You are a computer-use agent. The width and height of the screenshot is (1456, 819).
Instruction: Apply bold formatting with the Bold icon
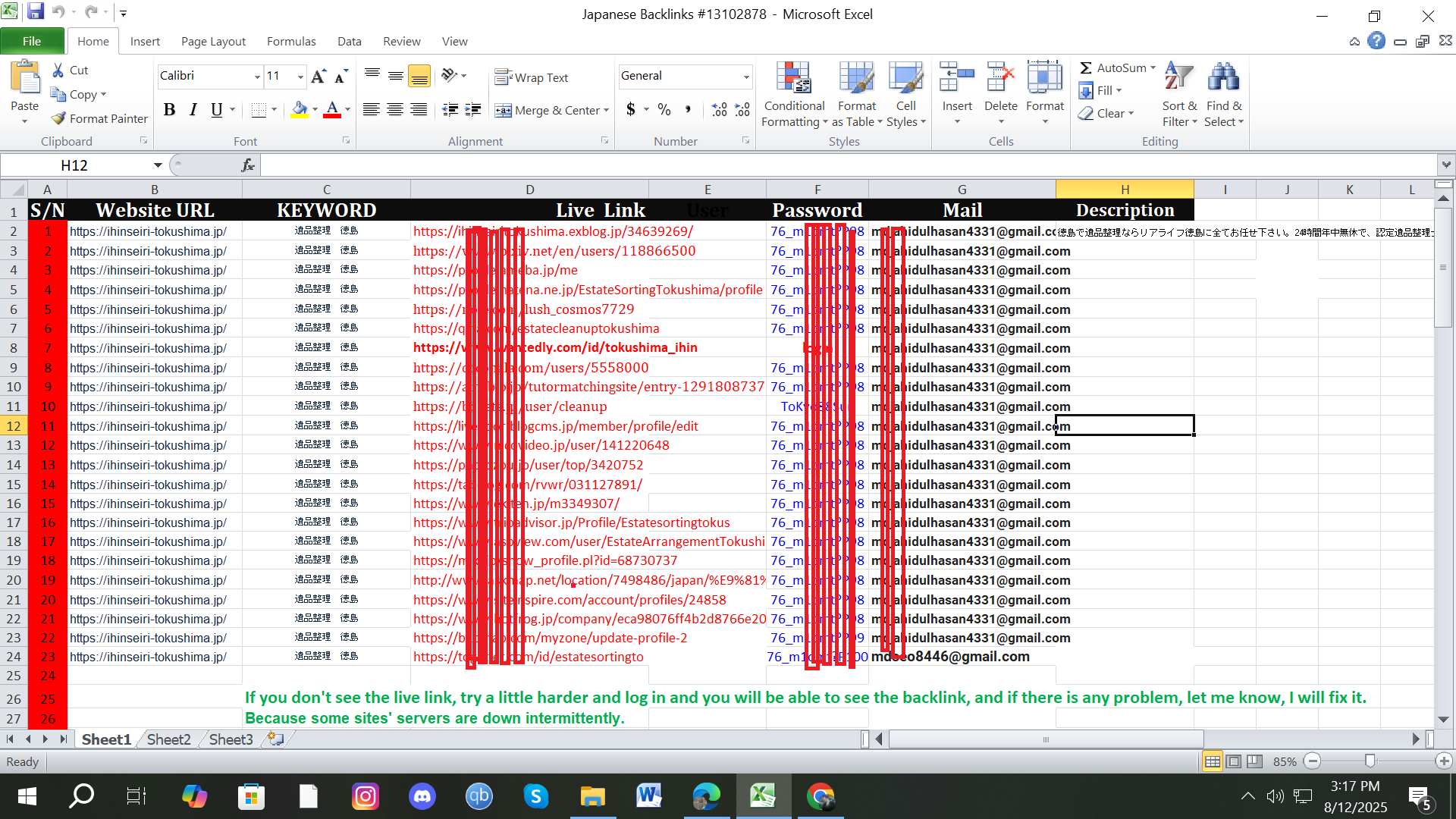169,110
